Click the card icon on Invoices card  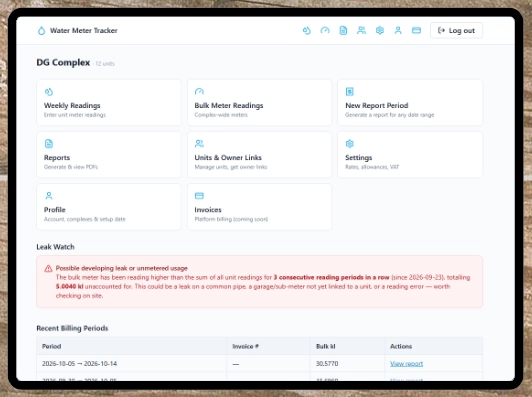199,196
